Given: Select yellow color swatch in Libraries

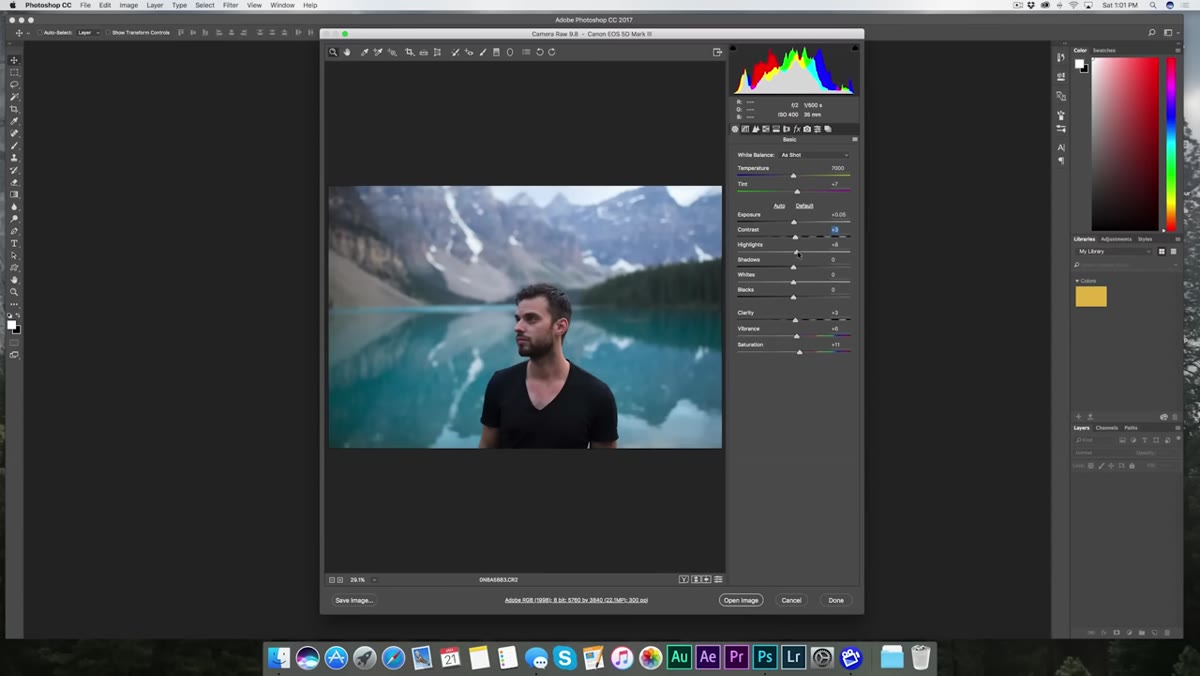Looking at the screenshot, I should (x=1091, y=296).
